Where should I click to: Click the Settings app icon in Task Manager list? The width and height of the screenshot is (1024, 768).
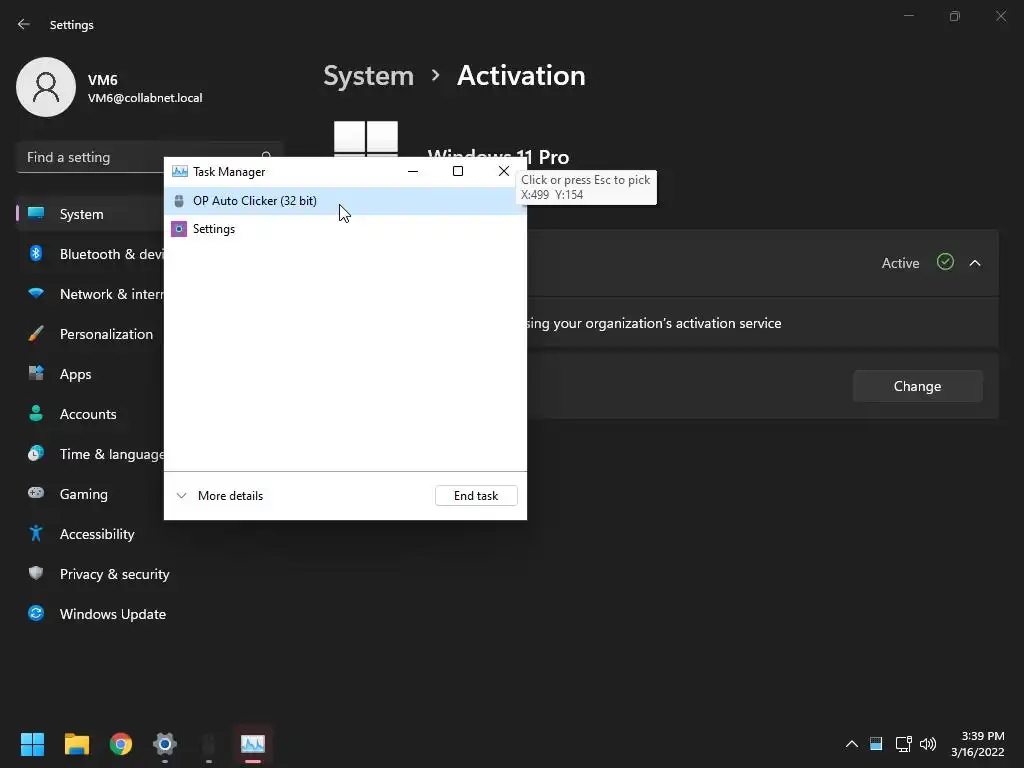[179, 229]
